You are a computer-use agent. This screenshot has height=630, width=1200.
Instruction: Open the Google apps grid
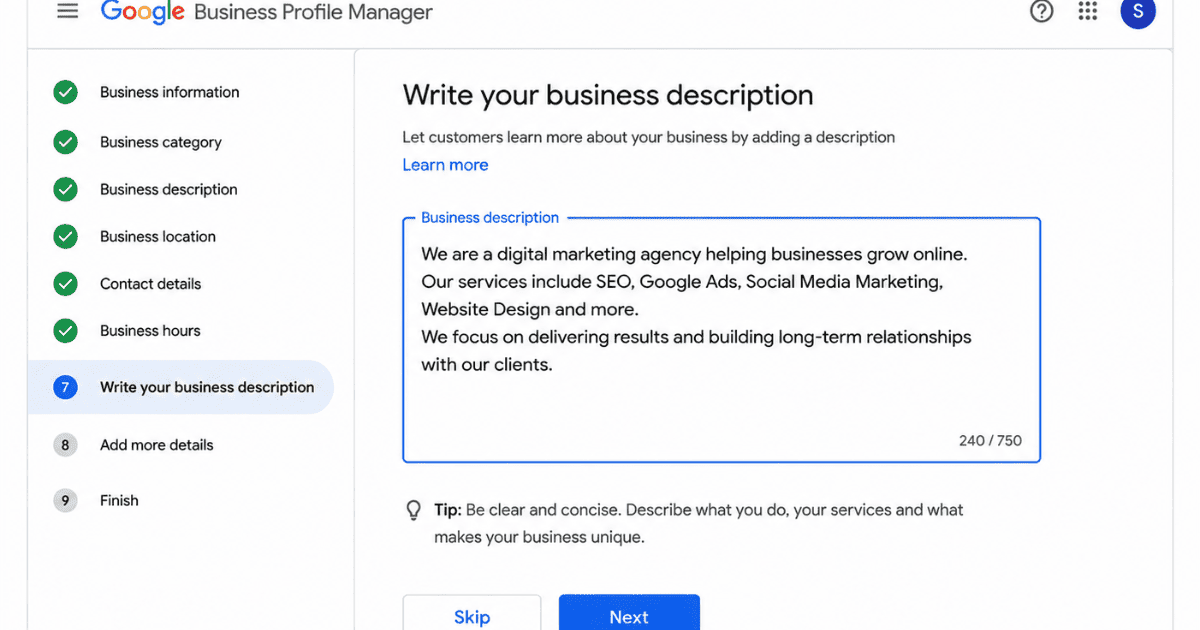pos(1088,12)
